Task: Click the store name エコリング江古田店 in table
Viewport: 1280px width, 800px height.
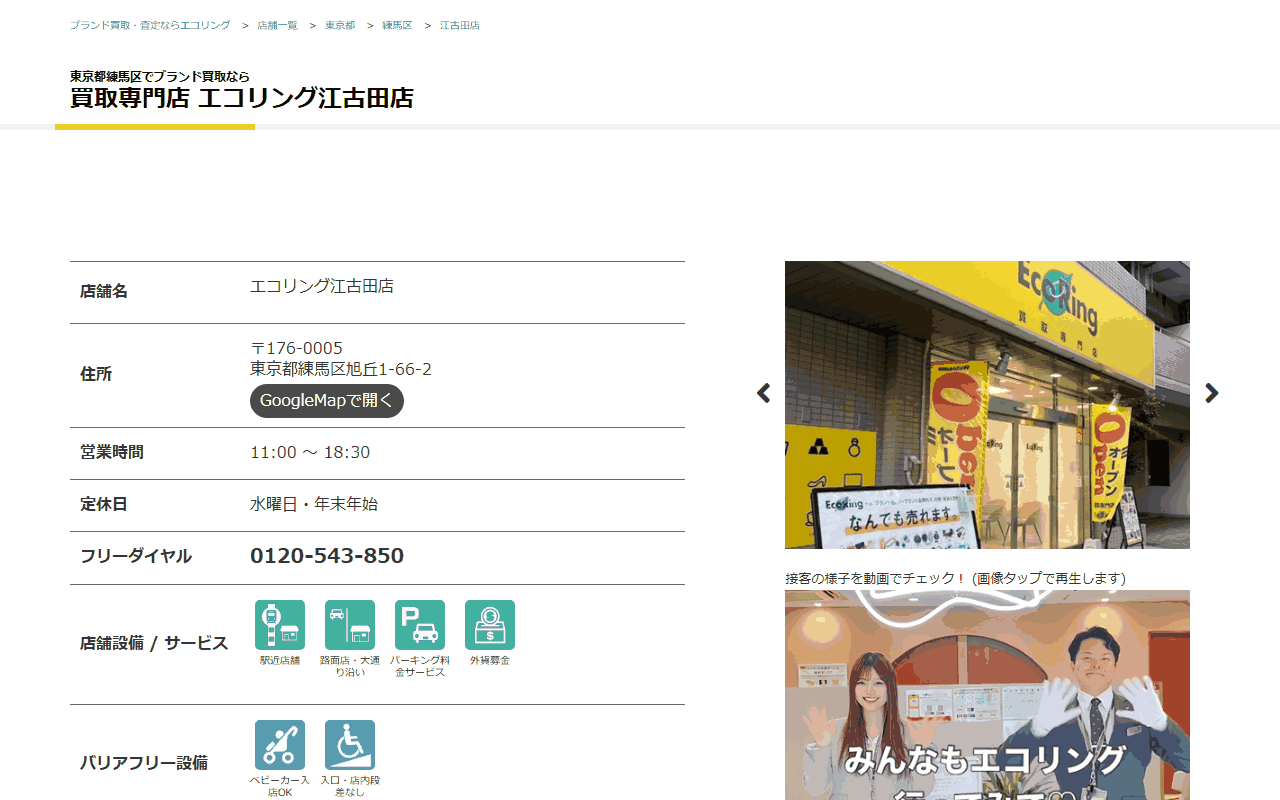Action: pos(322,286)
